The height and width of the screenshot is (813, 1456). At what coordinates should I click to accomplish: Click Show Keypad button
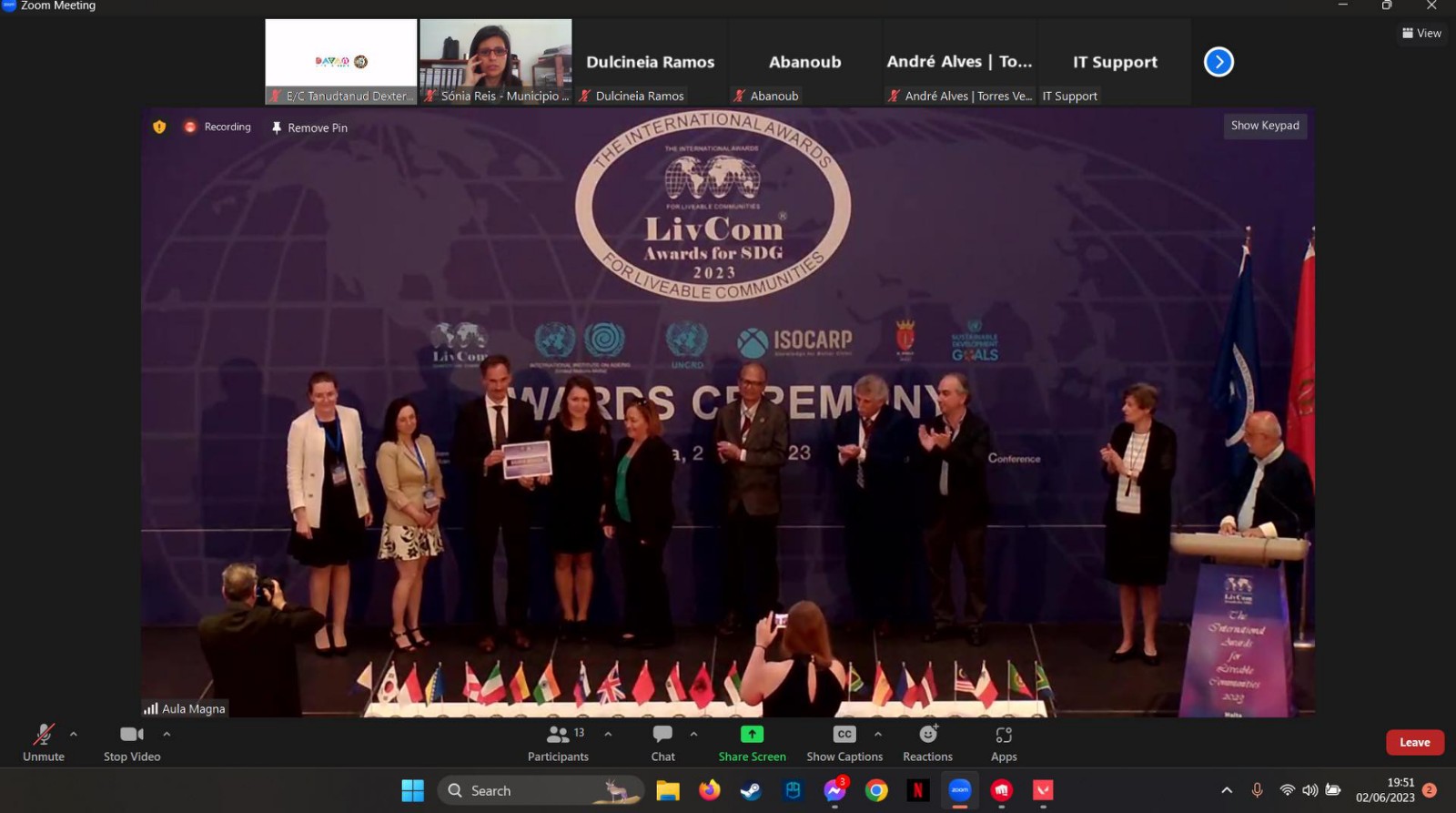[x=1265, y=126]
